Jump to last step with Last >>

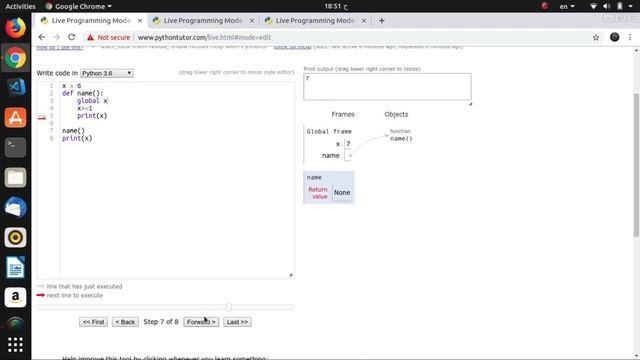click(x=237, y=322)
